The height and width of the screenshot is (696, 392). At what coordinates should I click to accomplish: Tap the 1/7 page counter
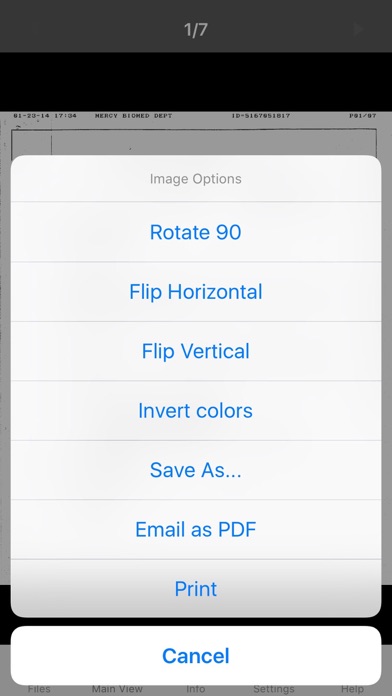(x=196, y=30)
